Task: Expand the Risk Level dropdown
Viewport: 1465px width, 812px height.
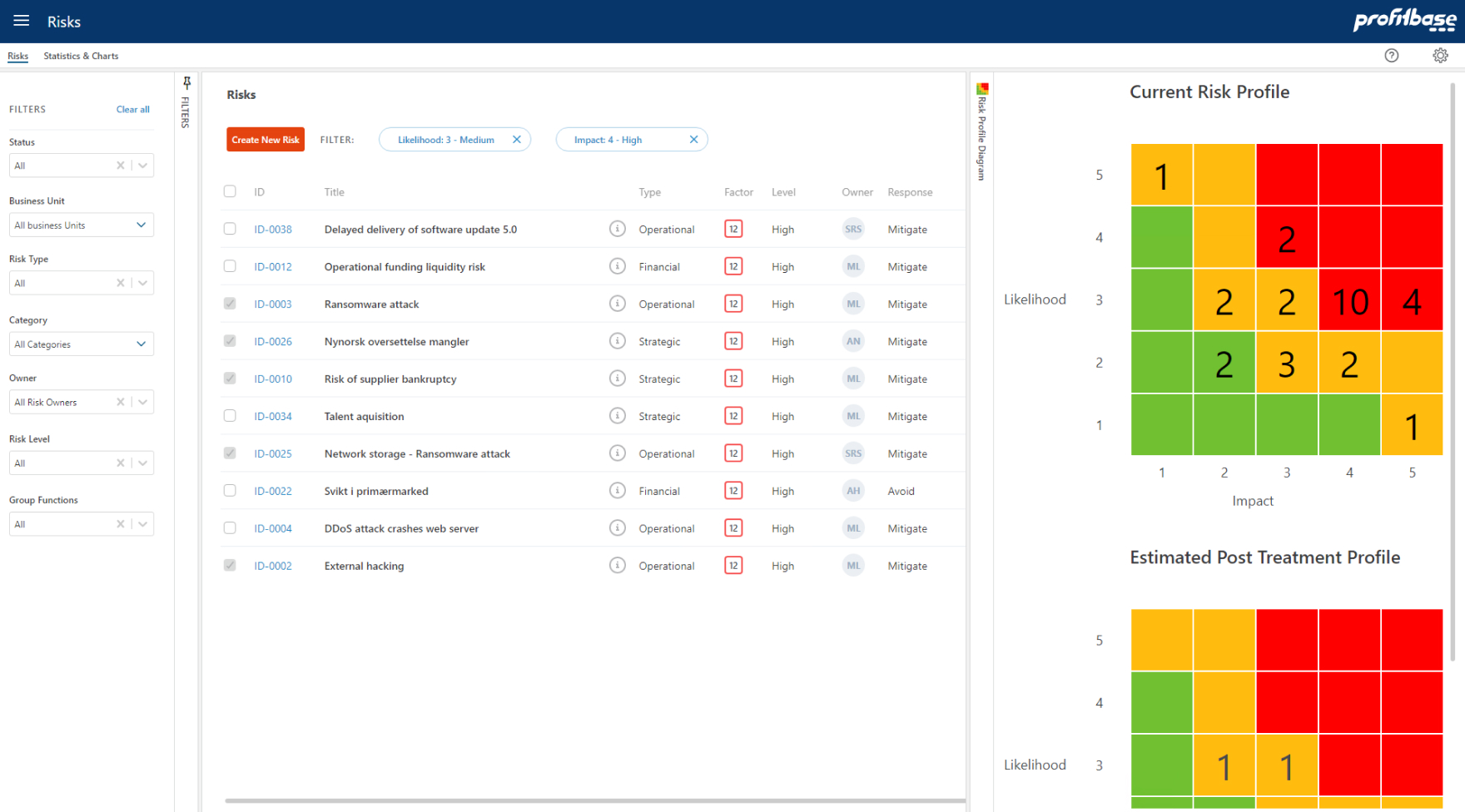Action: pyautogui.click(x=142, y=463)
